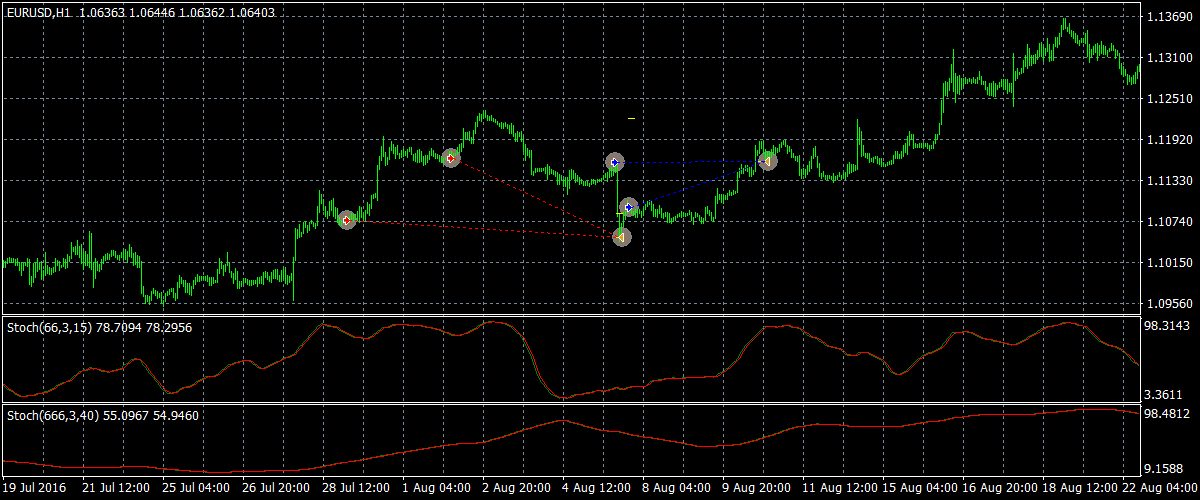Viewport: 1200px width, 500px height.
Task: Click the 21 Jul 12:00 time label
Action: click(x=116, y=489)
